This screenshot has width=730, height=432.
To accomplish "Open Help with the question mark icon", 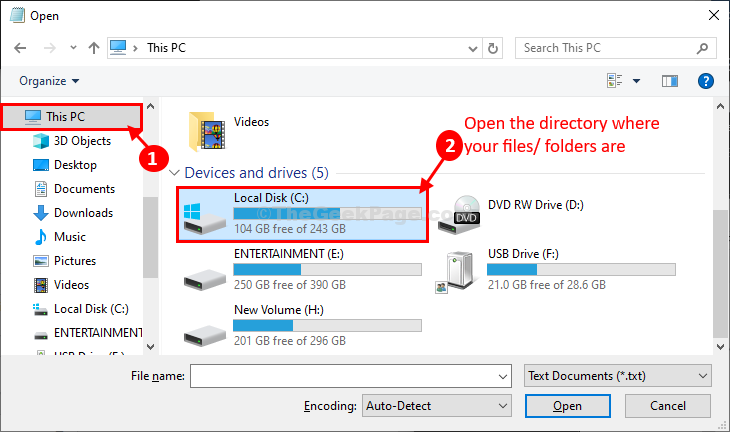I will [706, 81].
